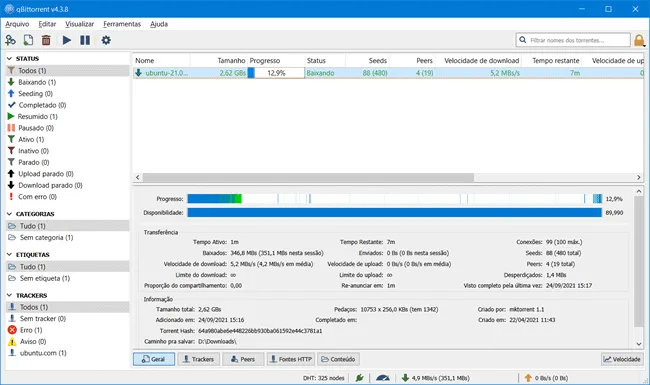Image resolution: width=650 pixels, height=385 pixels.
Task: Open the Editar menu
Action: (x=47, y=24)
